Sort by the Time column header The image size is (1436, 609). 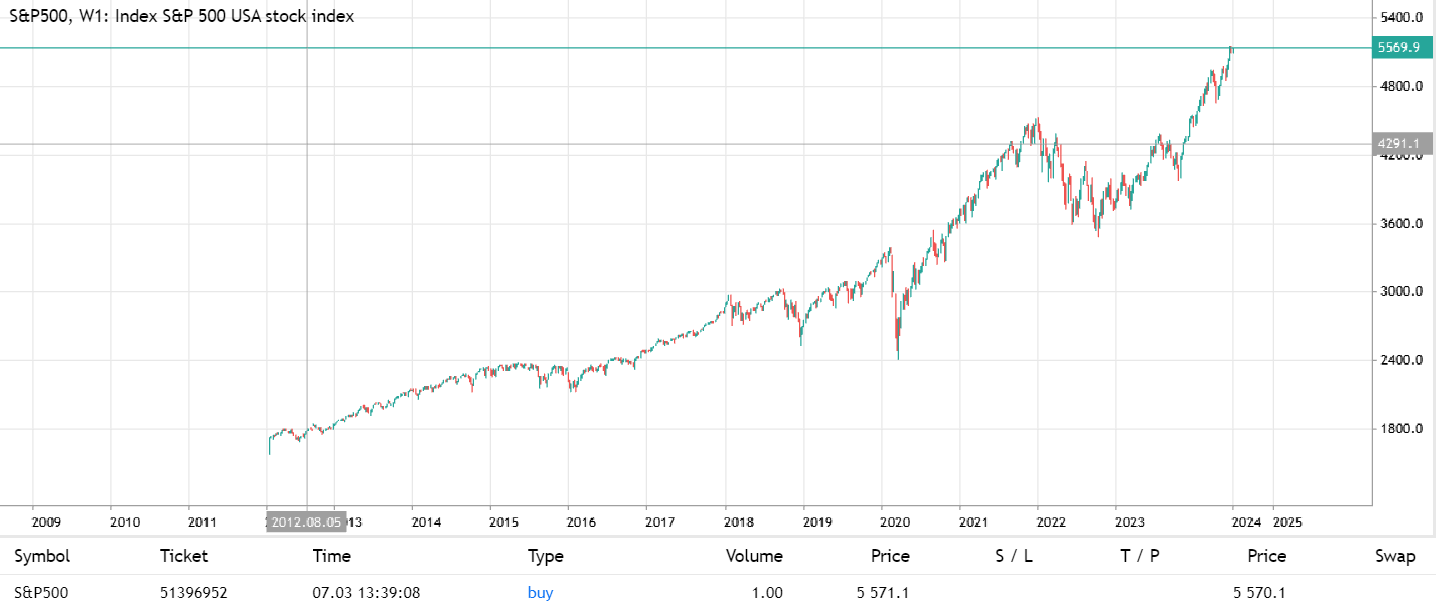tap(331, 557)
